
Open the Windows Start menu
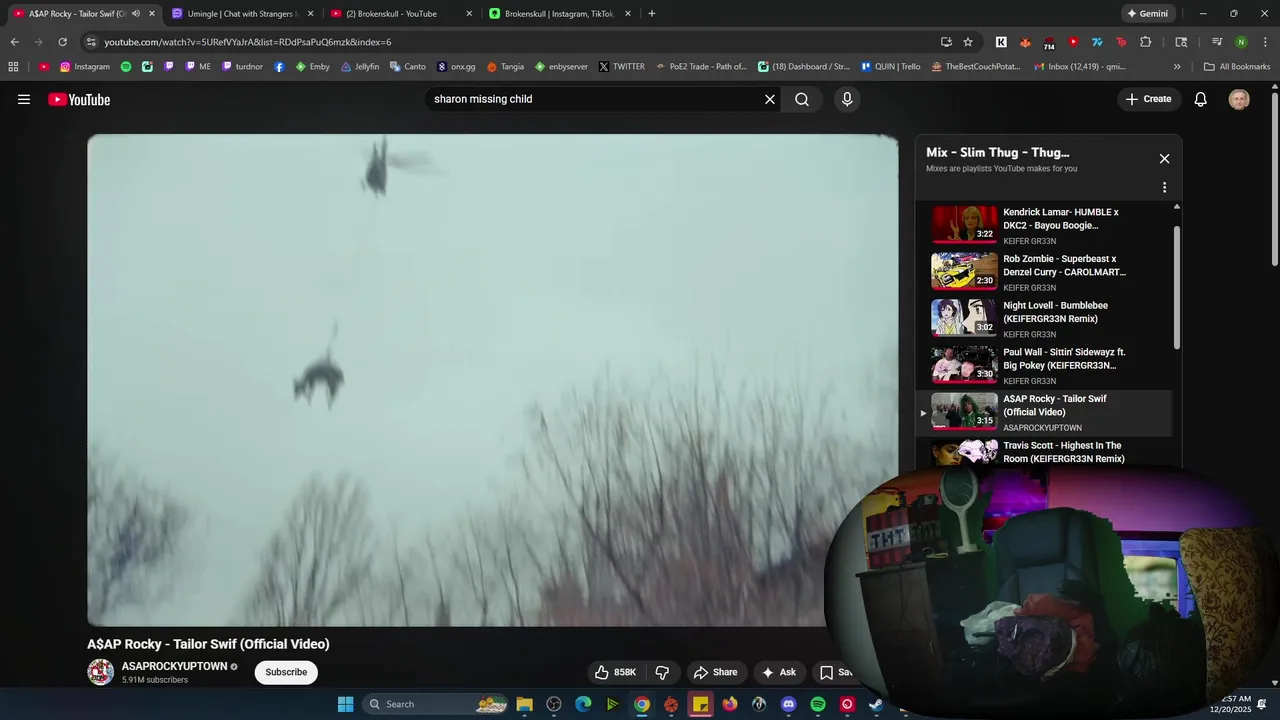pyautogui.click(x=345, y=704)
